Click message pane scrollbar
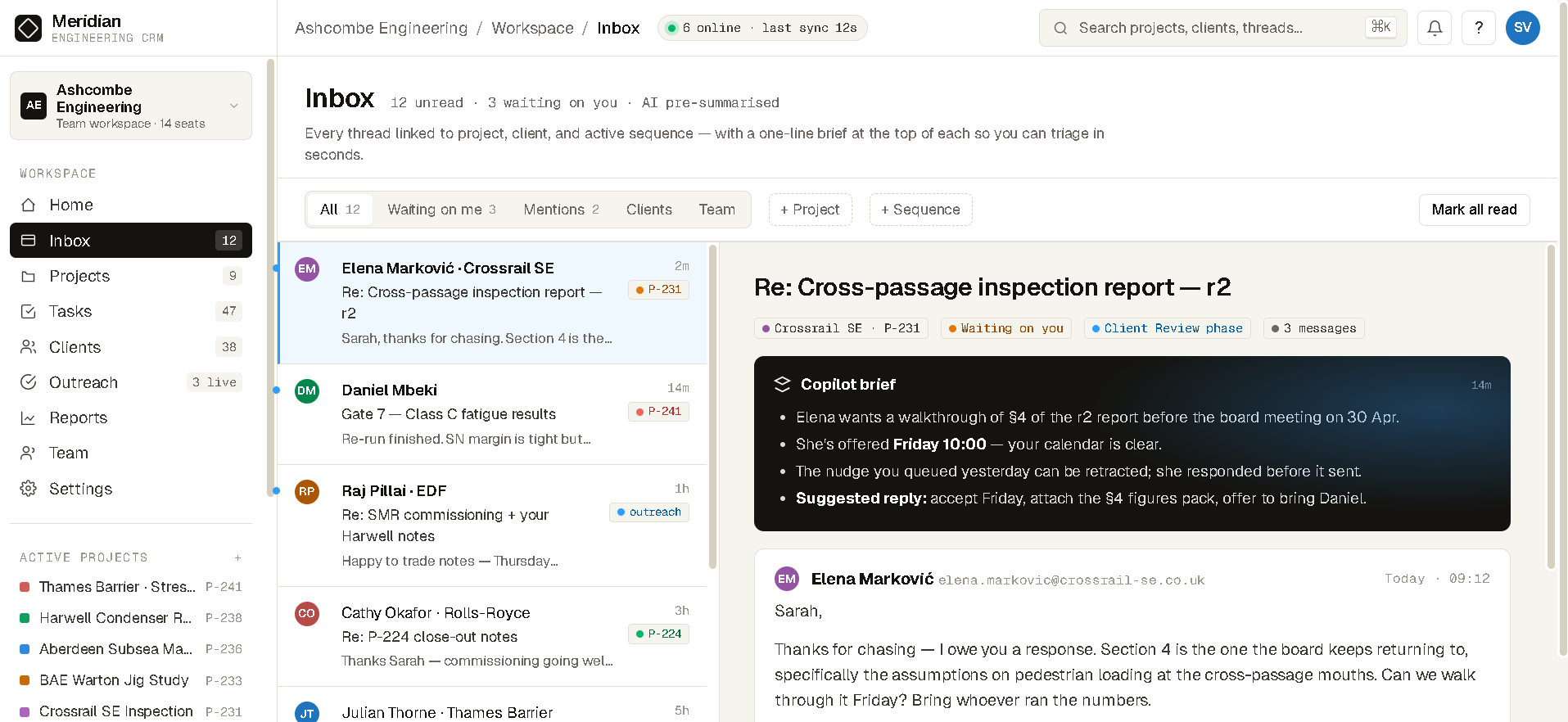The image size is (1568, 722). pos(1551,407)
